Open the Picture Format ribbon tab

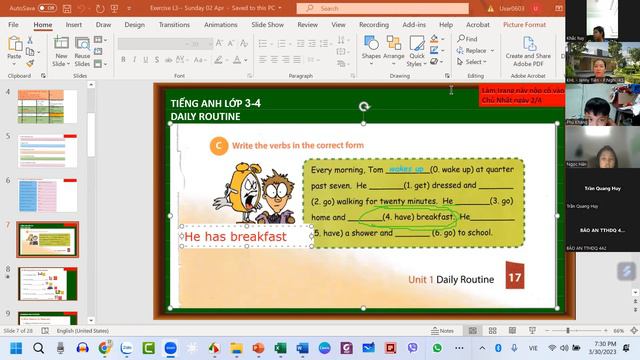(x=524, y=24)
